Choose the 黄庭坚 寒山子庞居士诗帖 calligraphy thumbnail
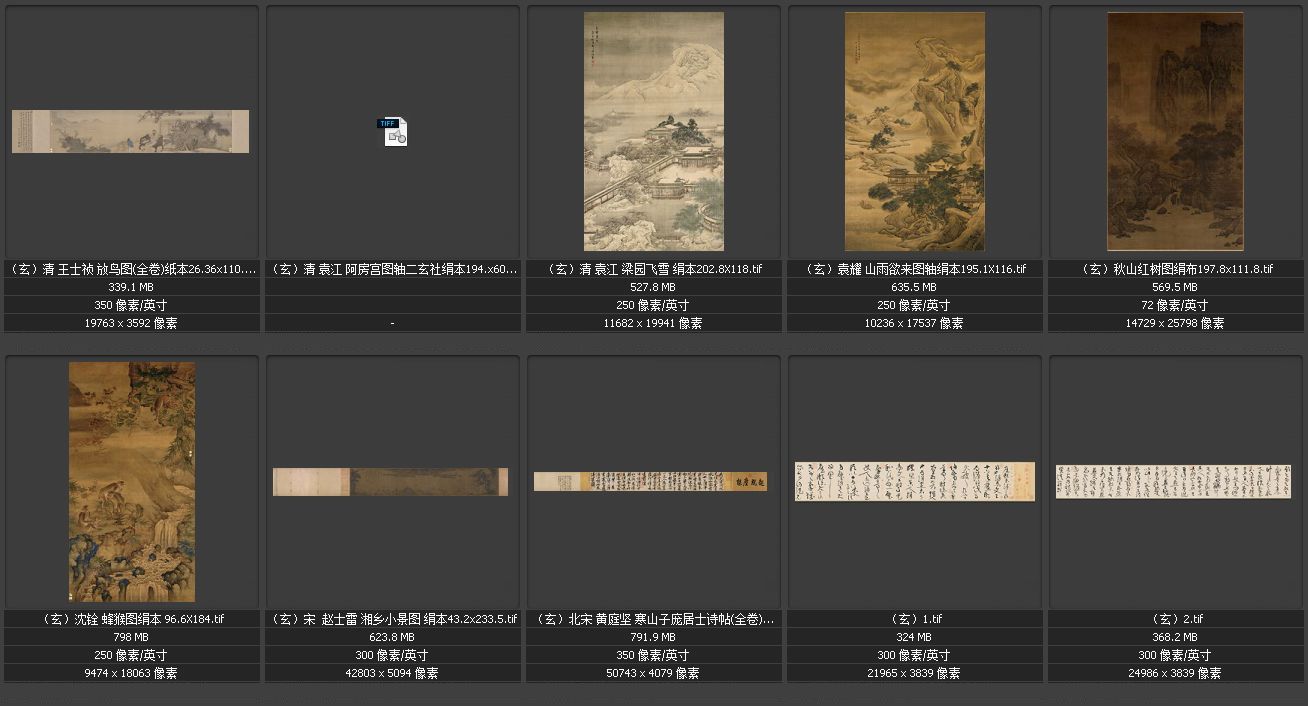 (x=650, y=481)
